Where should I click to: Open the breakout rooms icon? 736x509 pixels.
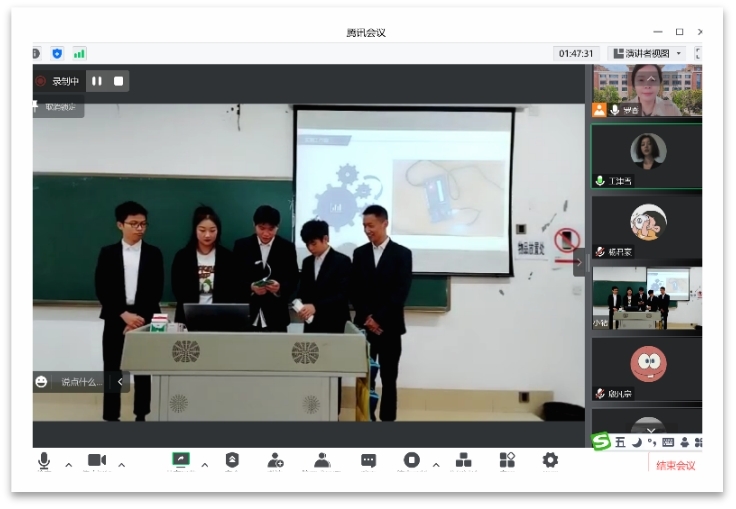pos(463,460)
